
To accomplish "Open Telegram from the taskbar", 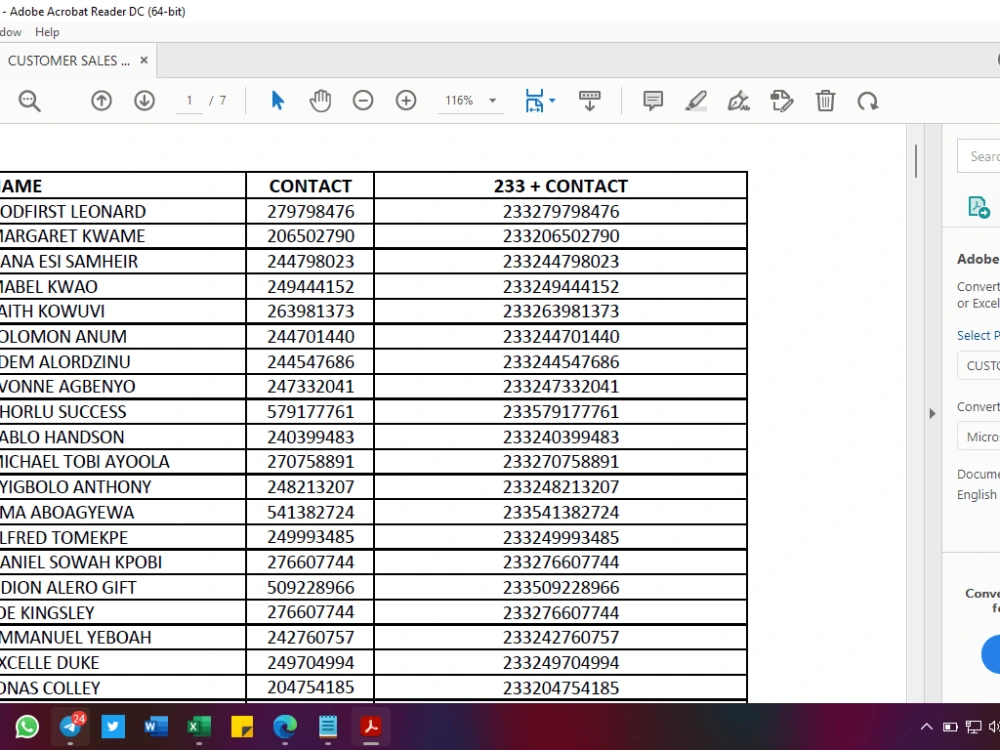I will (70, 726).
